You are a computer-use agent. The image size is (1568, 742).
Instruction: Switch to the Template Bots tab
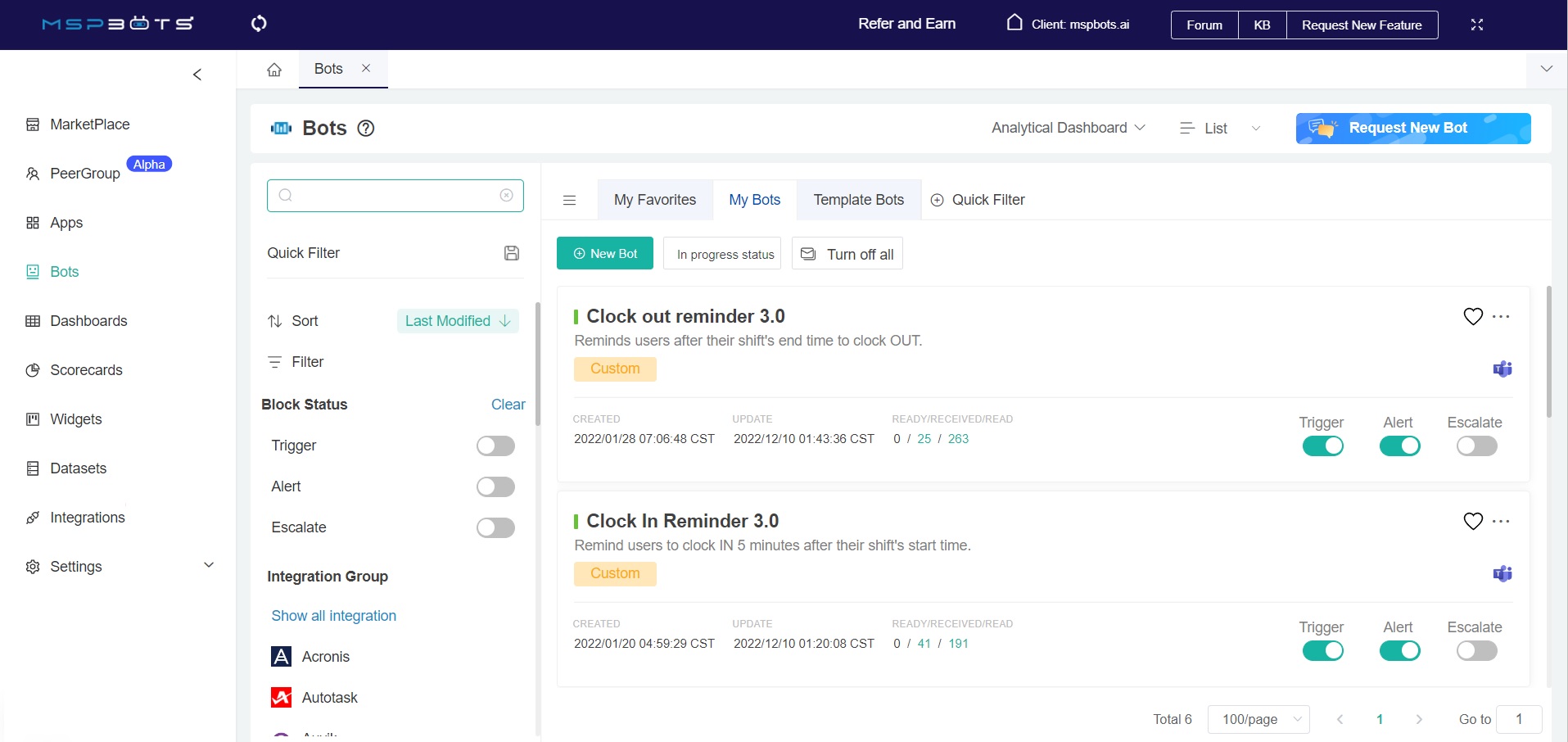pyautogui.click(x=858, y=200)
